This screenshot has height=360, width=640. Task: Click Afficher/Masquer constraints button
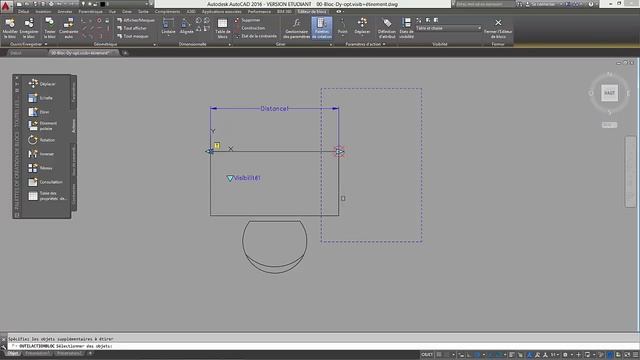pos(136,20)
